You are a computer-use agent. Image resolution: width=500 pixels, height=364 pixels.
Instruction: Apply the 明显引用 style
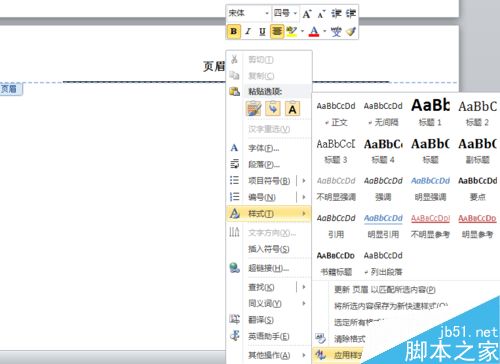pyautogui.click(x=383, y=226)
